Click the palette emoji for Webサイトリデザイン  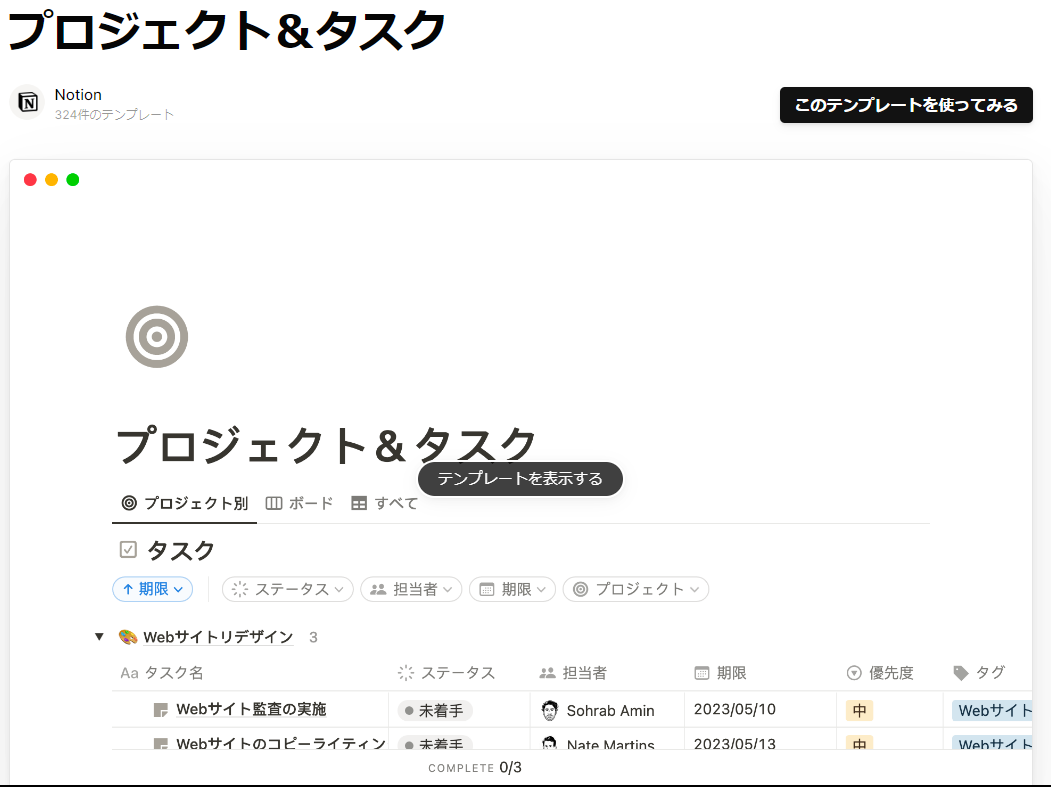(128, 637)
